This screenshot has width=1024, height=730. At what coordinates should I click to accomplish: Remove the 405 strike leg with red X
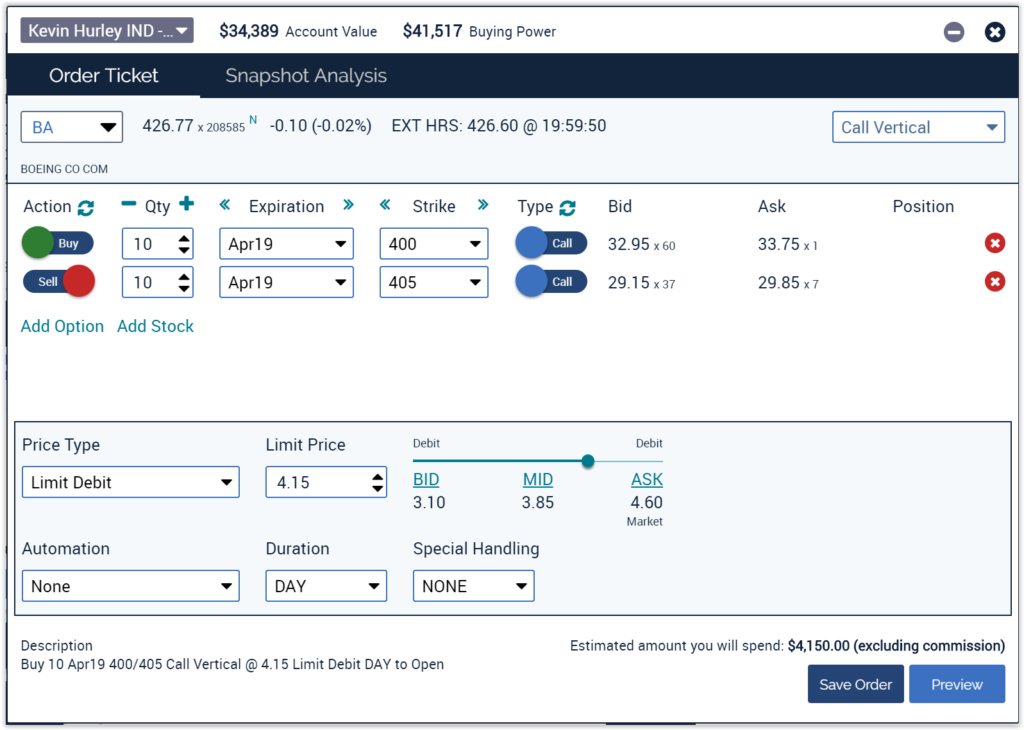994,282
